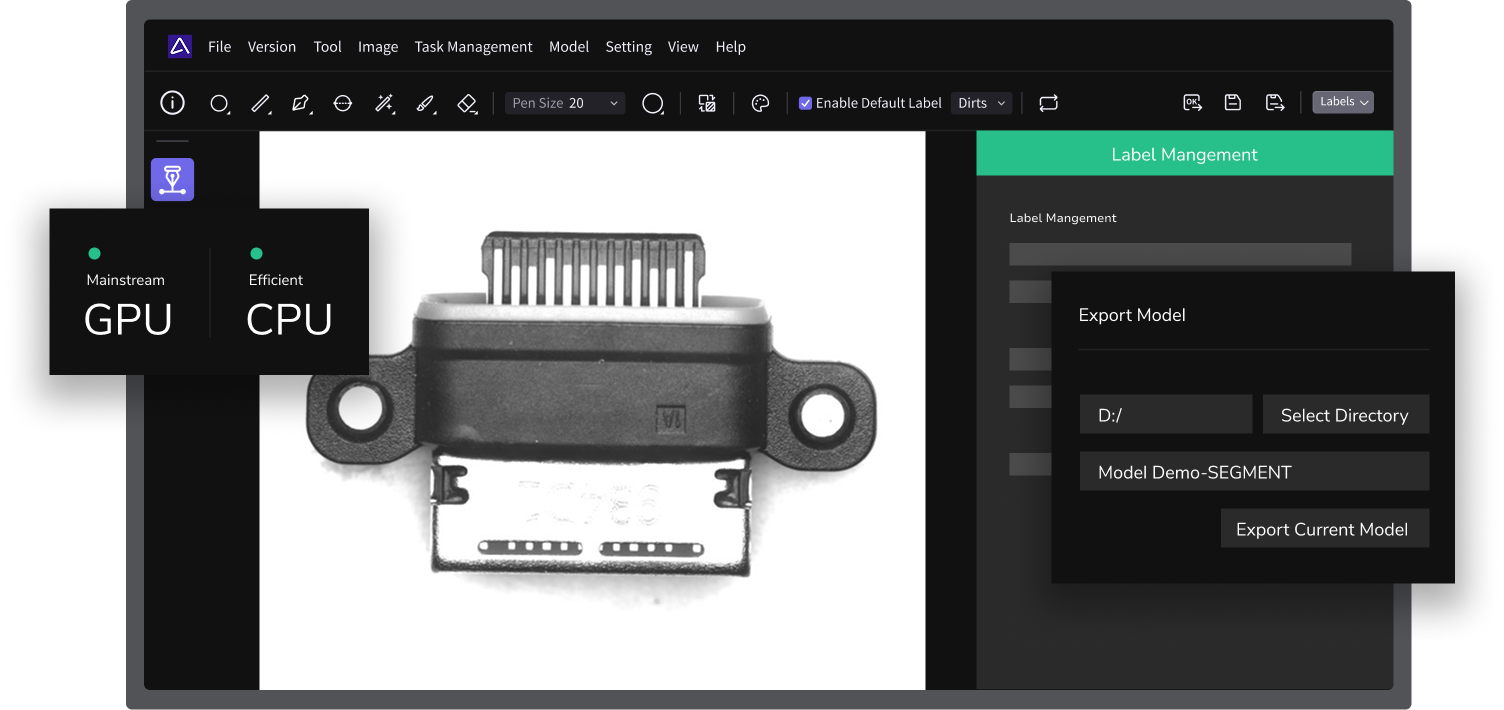Click the Model Demo-SEGMENT name field

point(1253,472)
